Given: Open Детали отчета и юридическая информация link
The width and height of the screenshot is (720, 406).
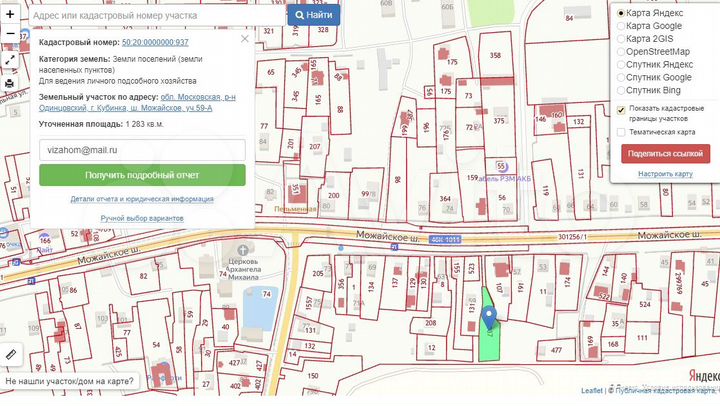Looking at the screenshot, I should tap(142, 199).
